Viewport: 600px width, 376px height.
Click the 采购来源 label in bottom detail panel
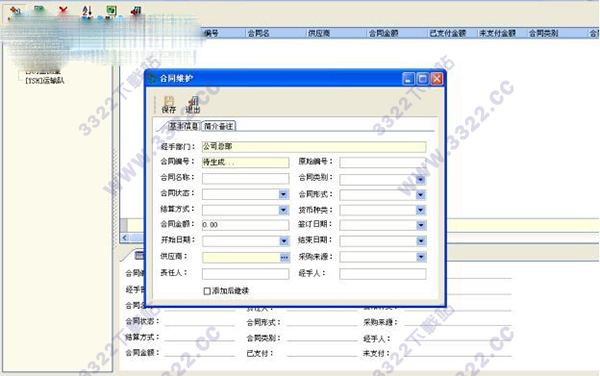(380, 322)
